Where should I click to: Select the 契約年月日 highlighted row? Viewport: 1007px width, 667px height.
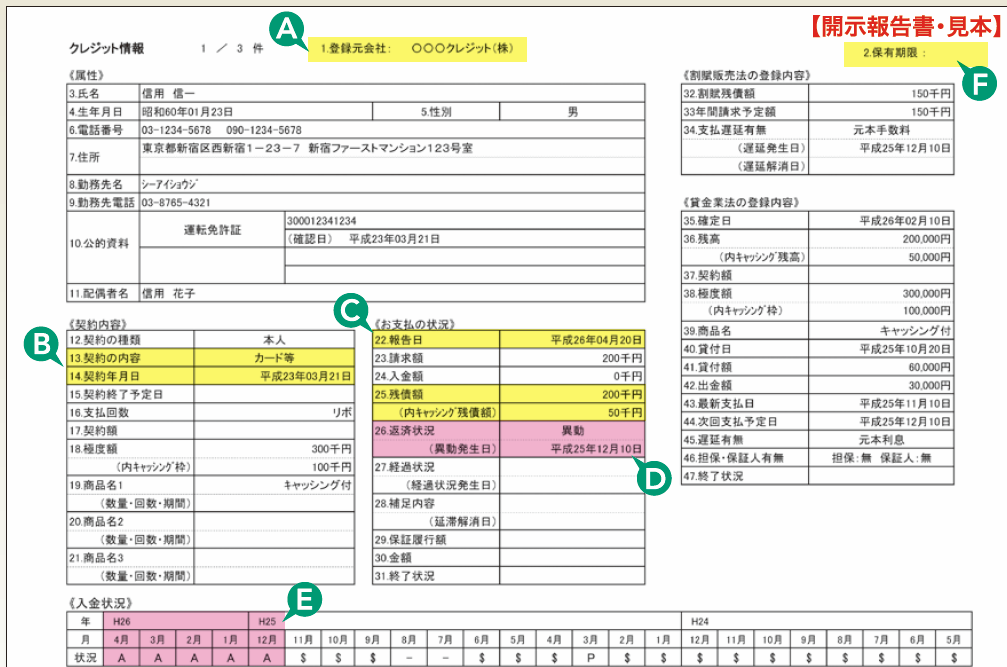(211, 376)
